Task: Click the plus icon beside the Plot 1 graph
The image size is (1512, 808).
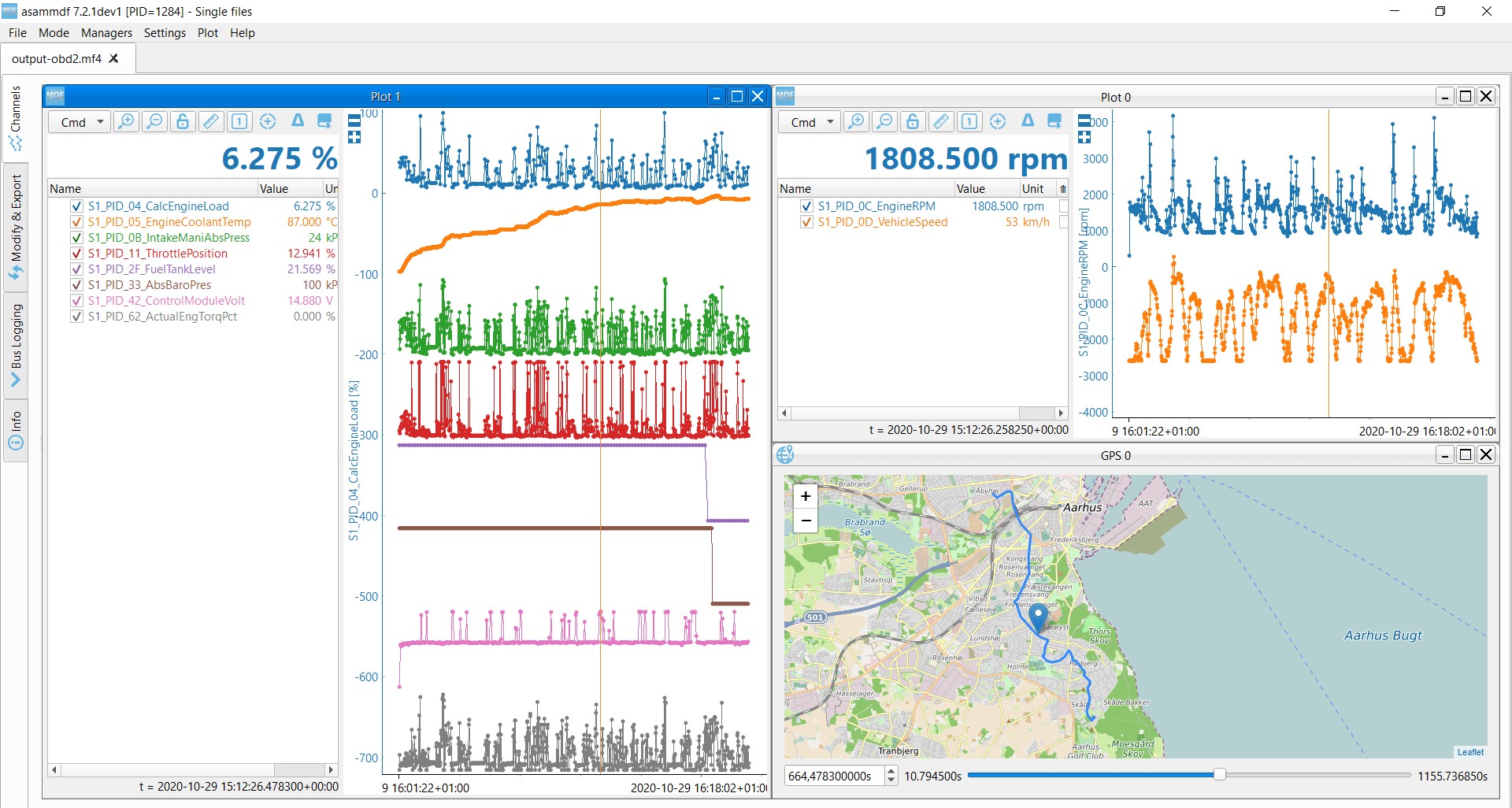Action: point(354,137)
